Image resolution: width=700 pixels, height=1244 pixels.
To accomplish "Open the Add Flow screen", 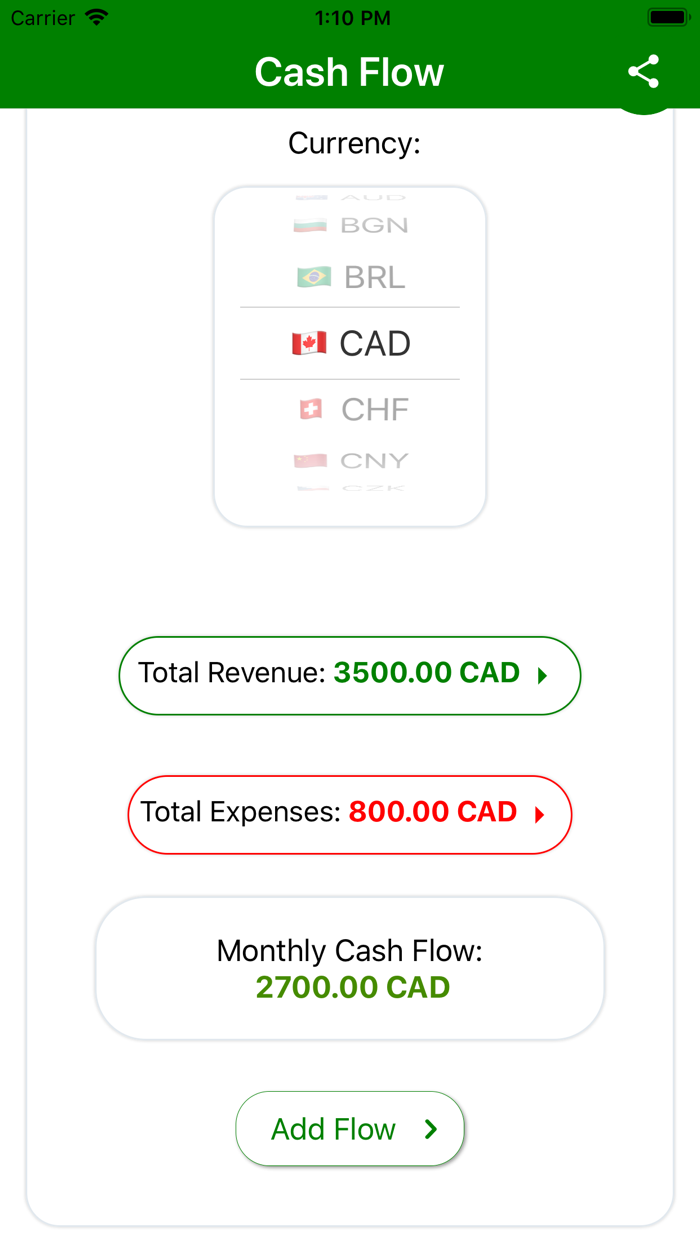I will pos(349,1128).
